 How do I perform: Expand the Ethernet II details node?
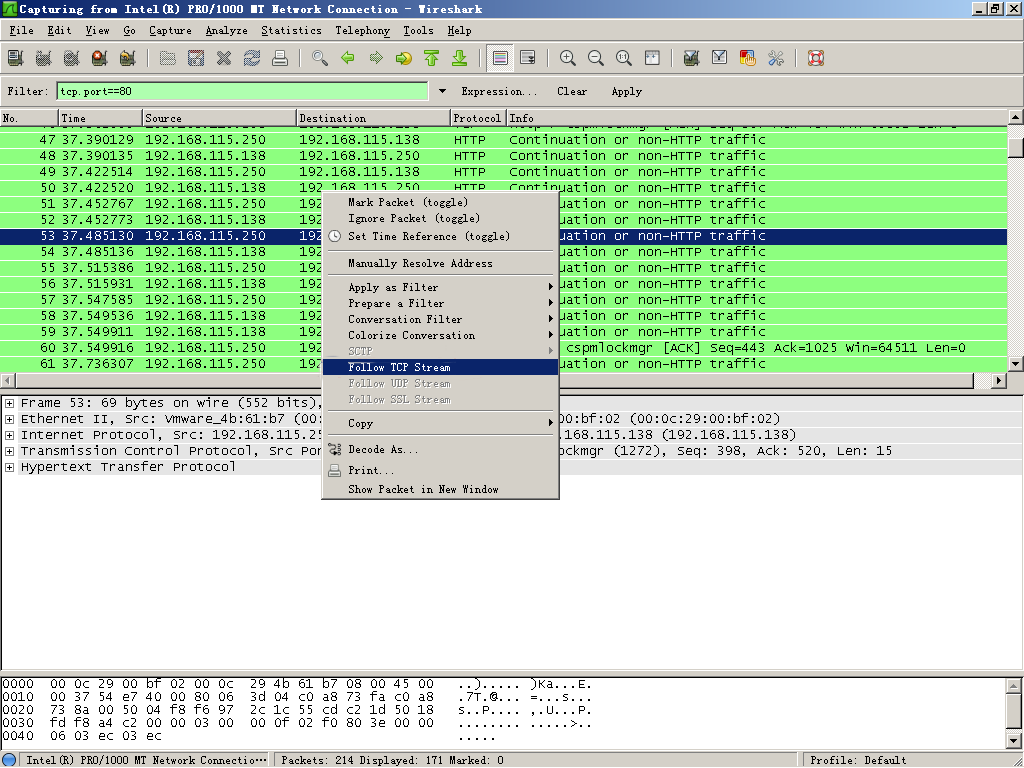pyautogui.click(x=9, y=419)
